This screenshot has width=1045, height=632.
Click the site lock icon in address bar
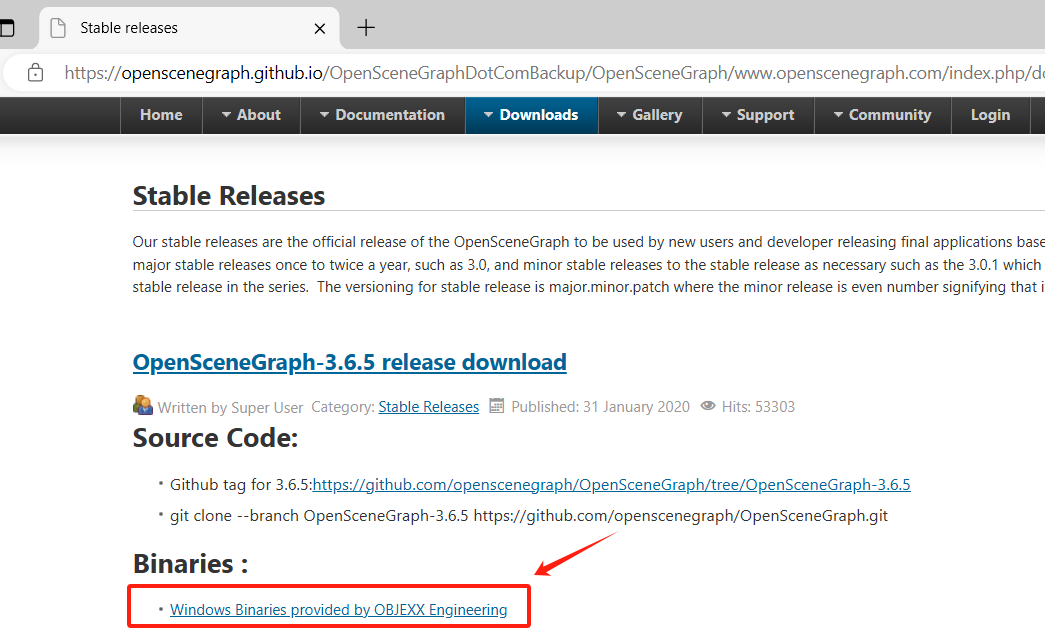[35, 73]
